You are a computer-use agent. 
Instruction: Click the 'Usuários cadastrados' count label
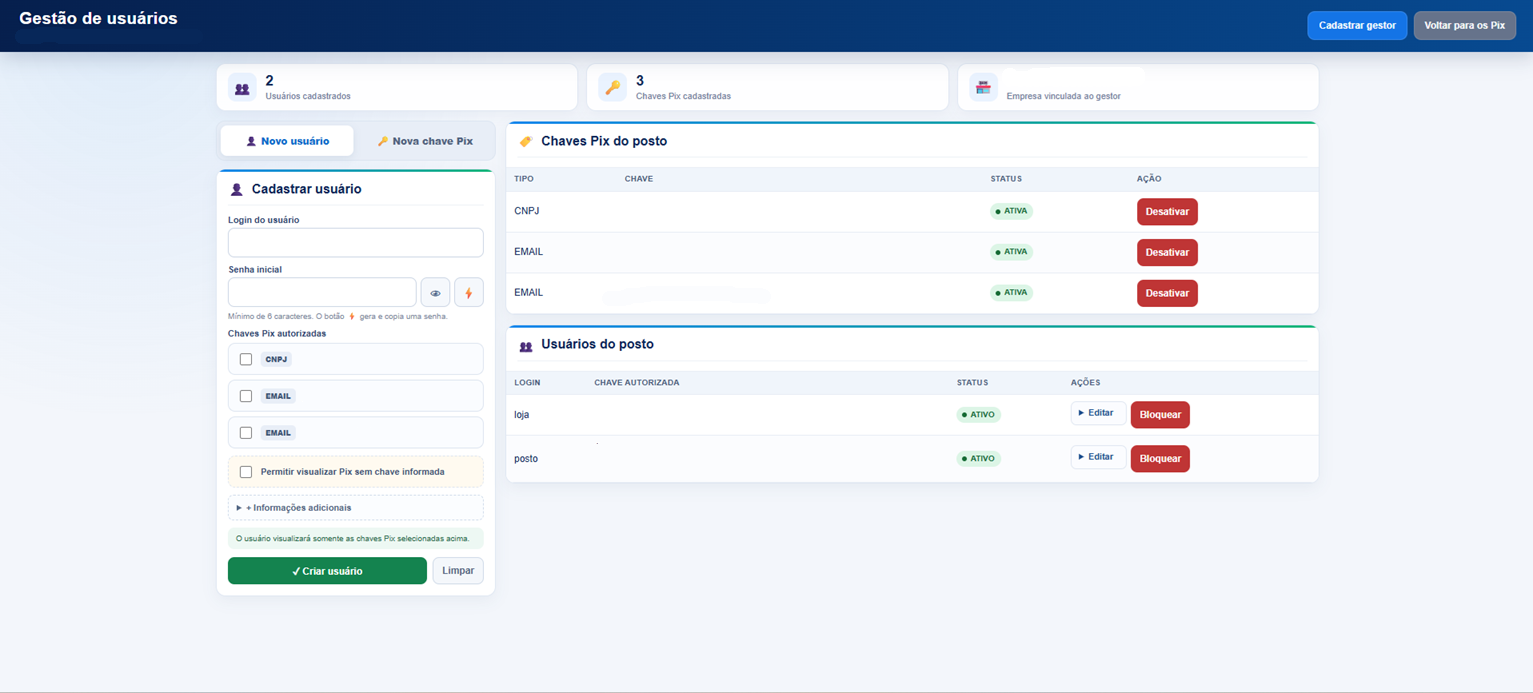(x=308, y=96)
